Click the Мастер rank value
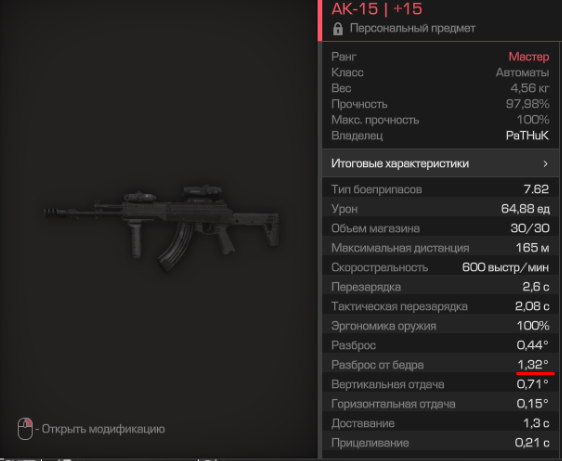Image resolution: width=562 pixels, height=461 pixels. pos(529,57)
